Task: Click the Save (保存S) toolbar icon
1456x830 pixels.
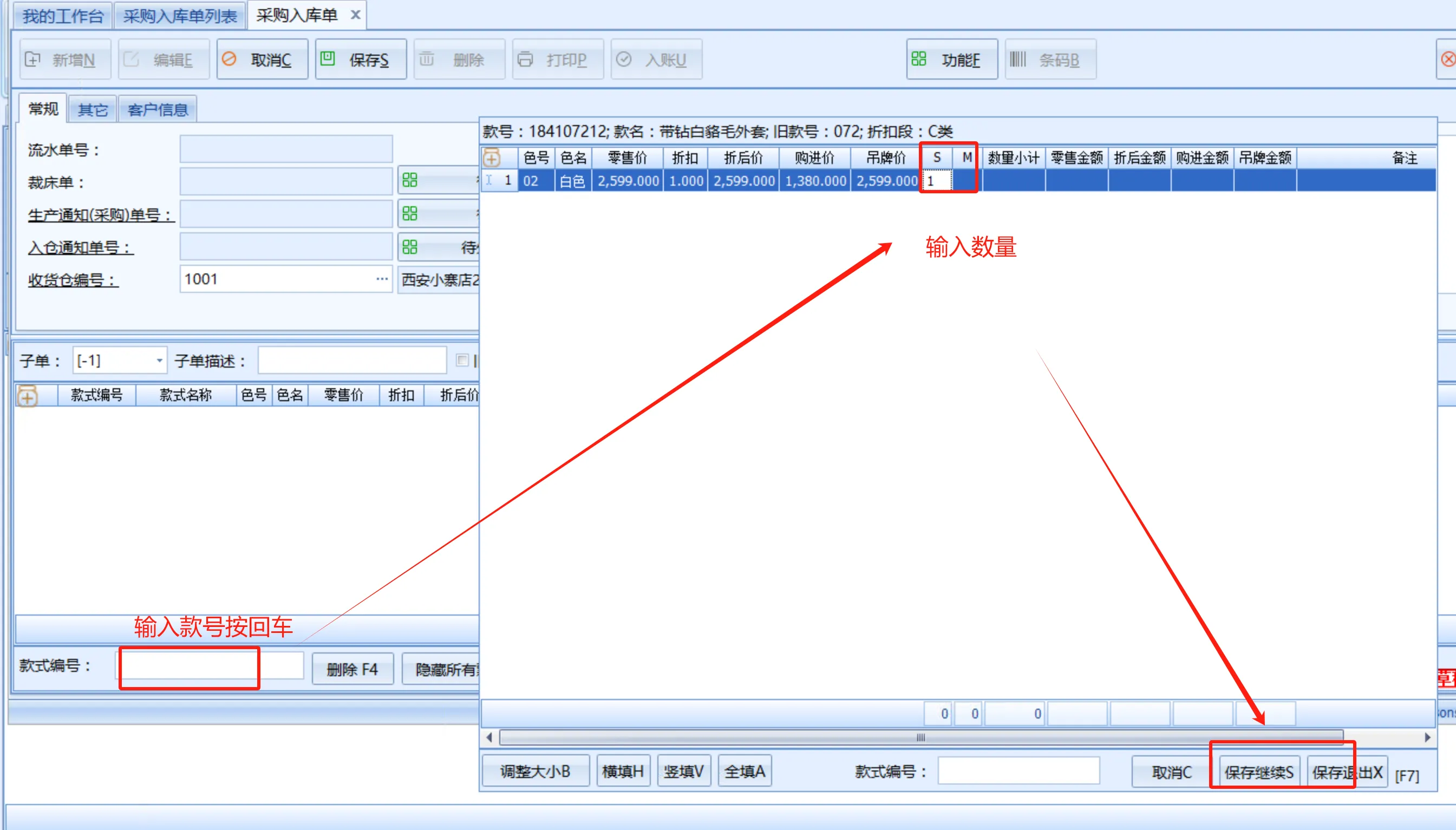Action: [x=328, y=60]
